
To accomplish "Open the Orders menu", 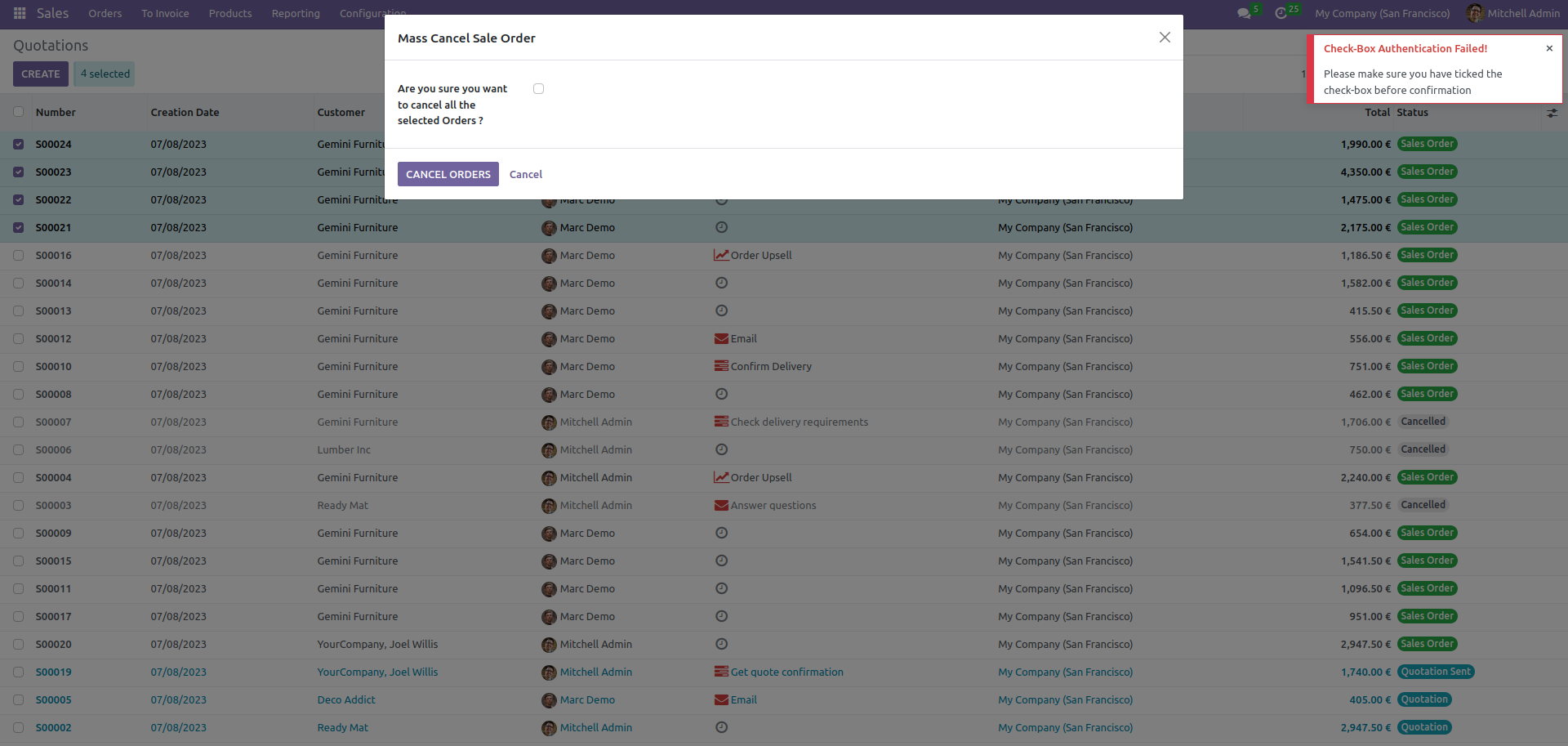I will [x=105, y=13].
